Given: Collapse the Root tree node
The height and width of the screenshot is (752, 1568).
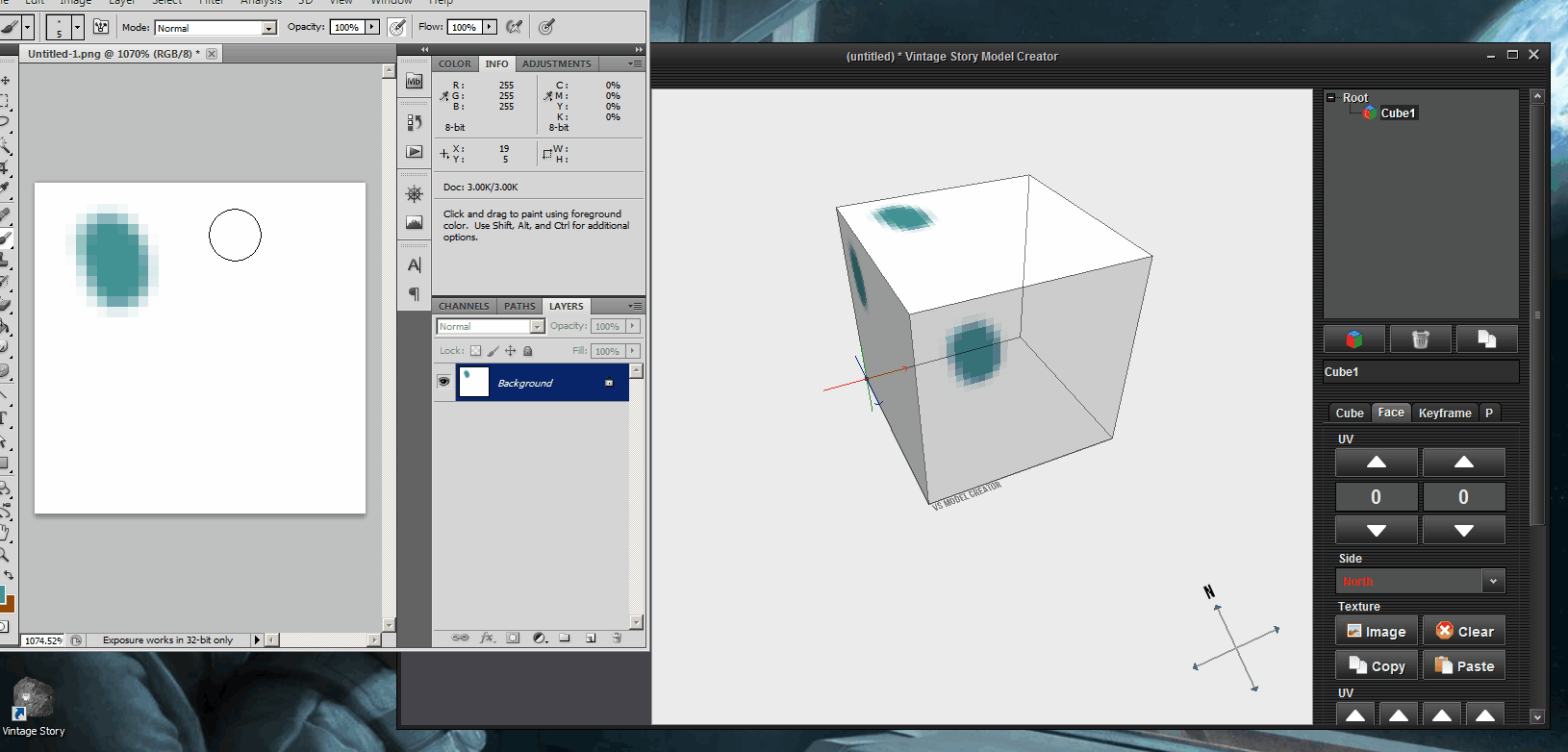Looking at the screenshot, I should click(x=1331, y=98).
